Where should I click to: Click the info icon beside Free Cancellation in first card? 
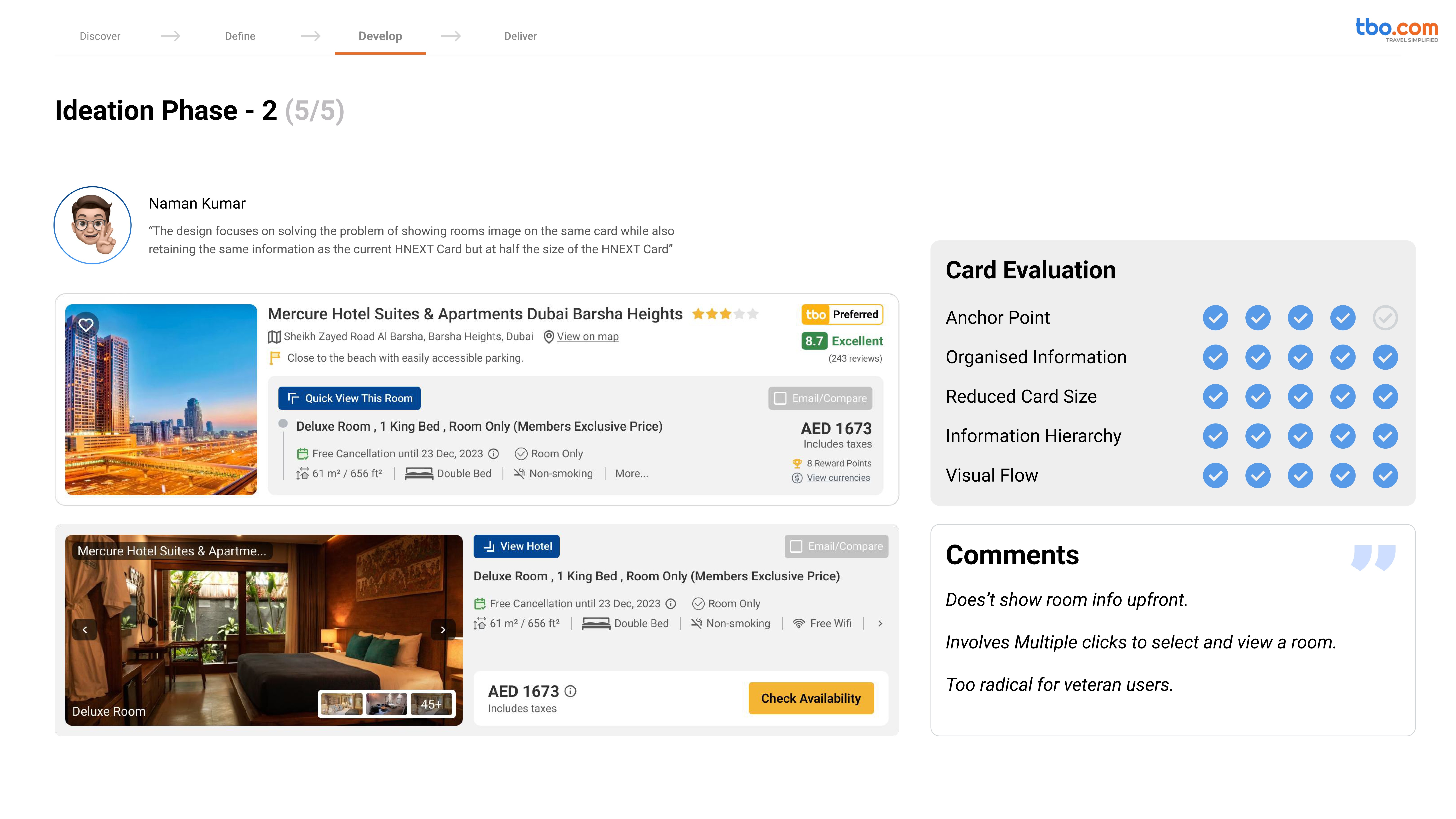click(x=493, y=454)
